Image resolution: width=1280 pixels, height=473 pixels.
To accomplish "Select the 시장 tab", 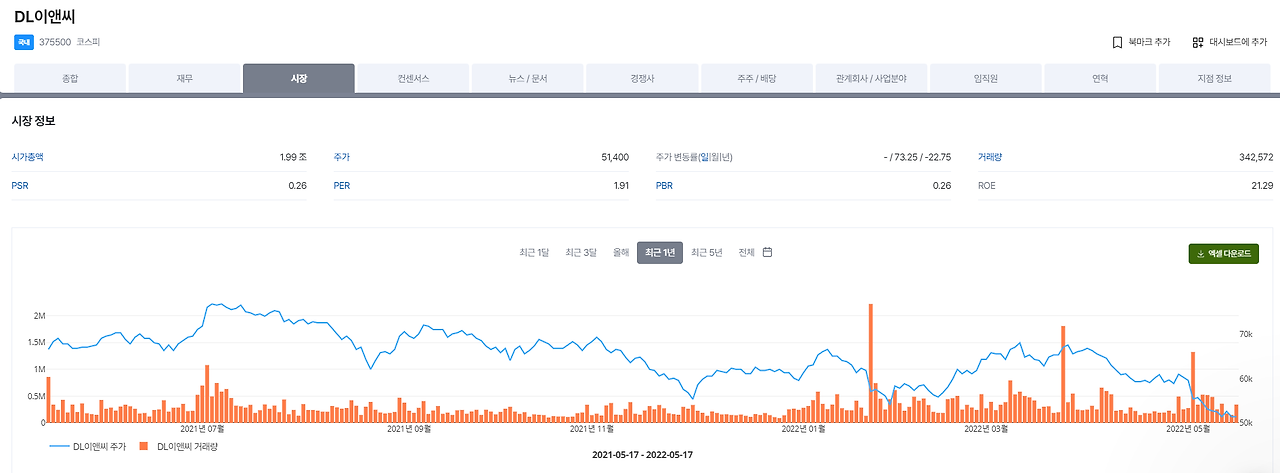I will point(299,78).
